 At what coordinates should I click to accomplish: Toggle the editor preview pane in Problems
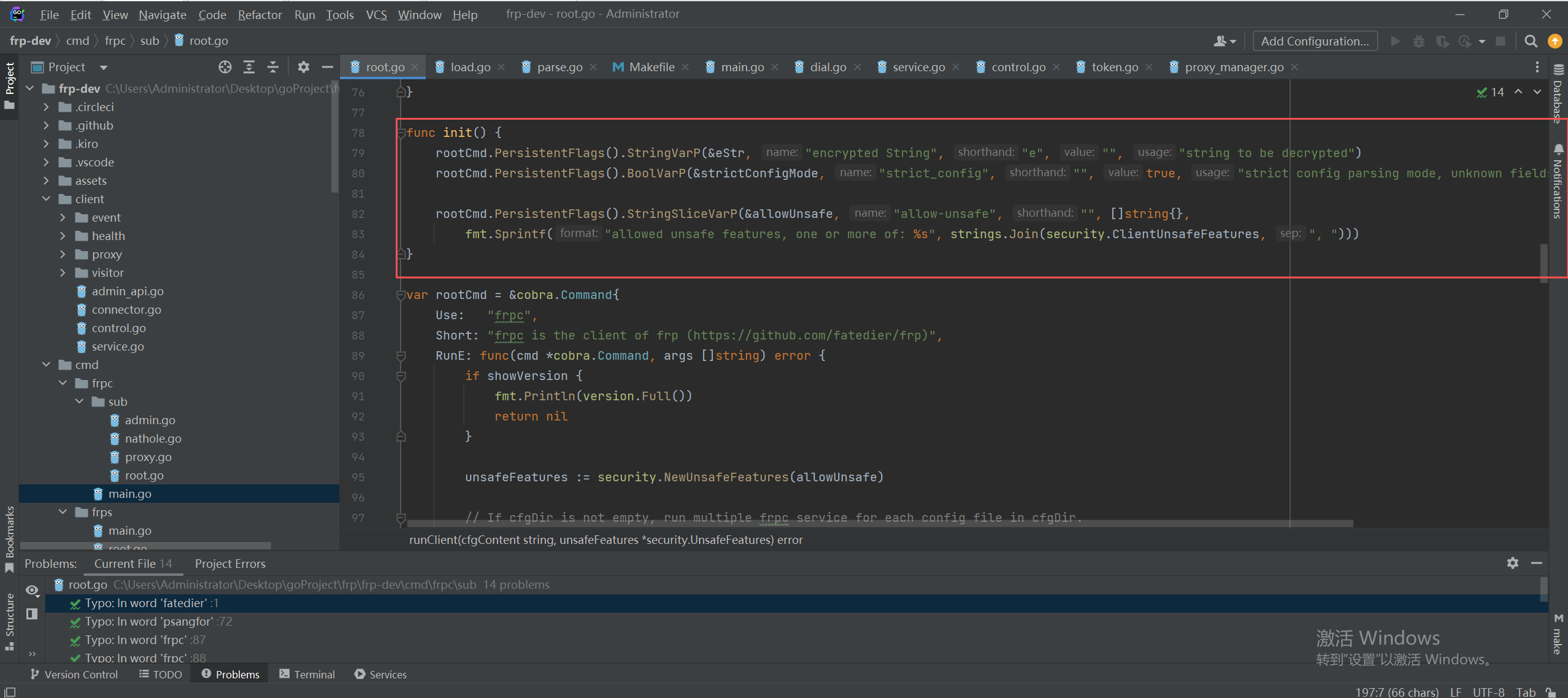32,614
